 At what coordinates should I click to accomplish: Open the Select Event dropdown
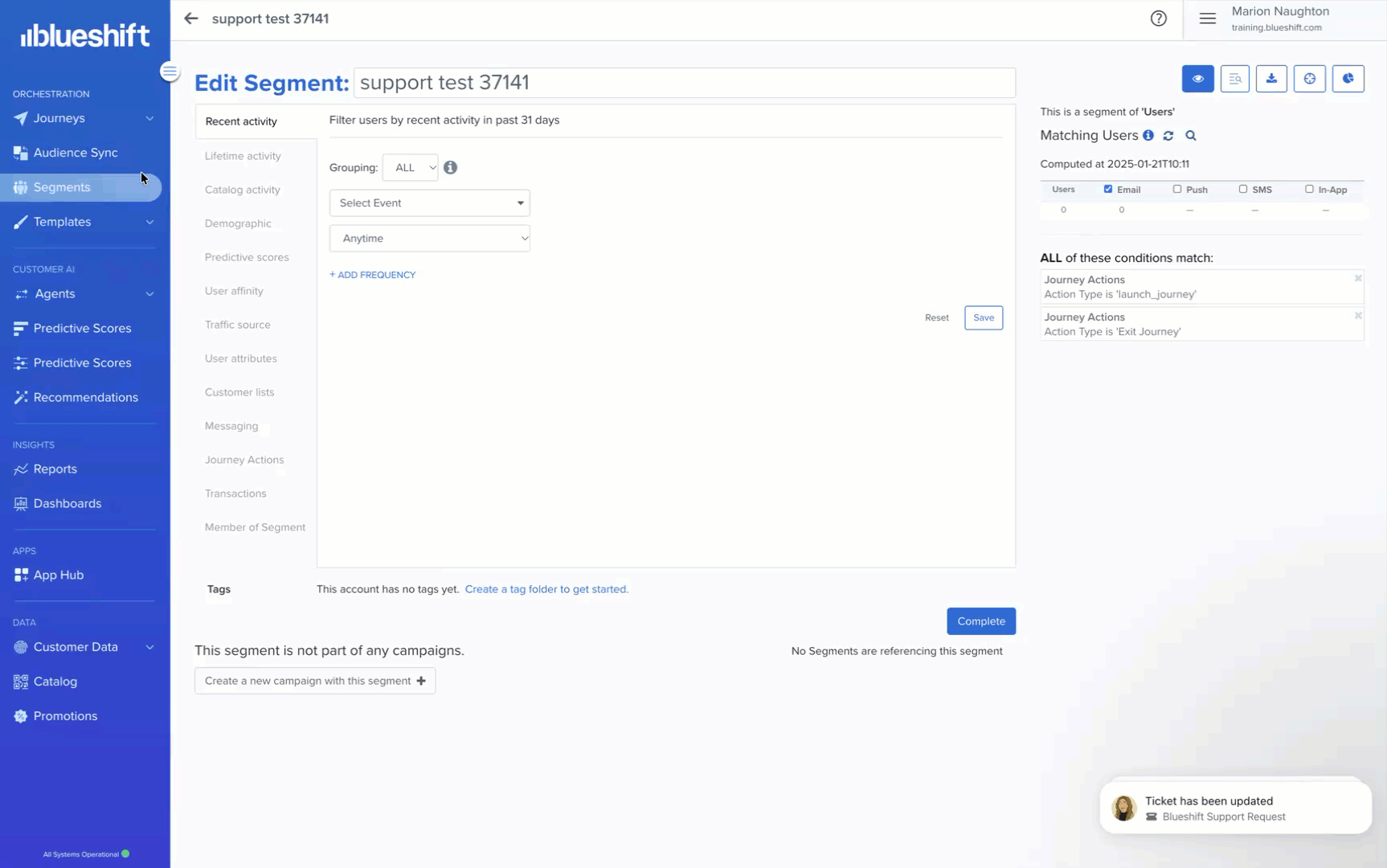click(x=429, y=203)
